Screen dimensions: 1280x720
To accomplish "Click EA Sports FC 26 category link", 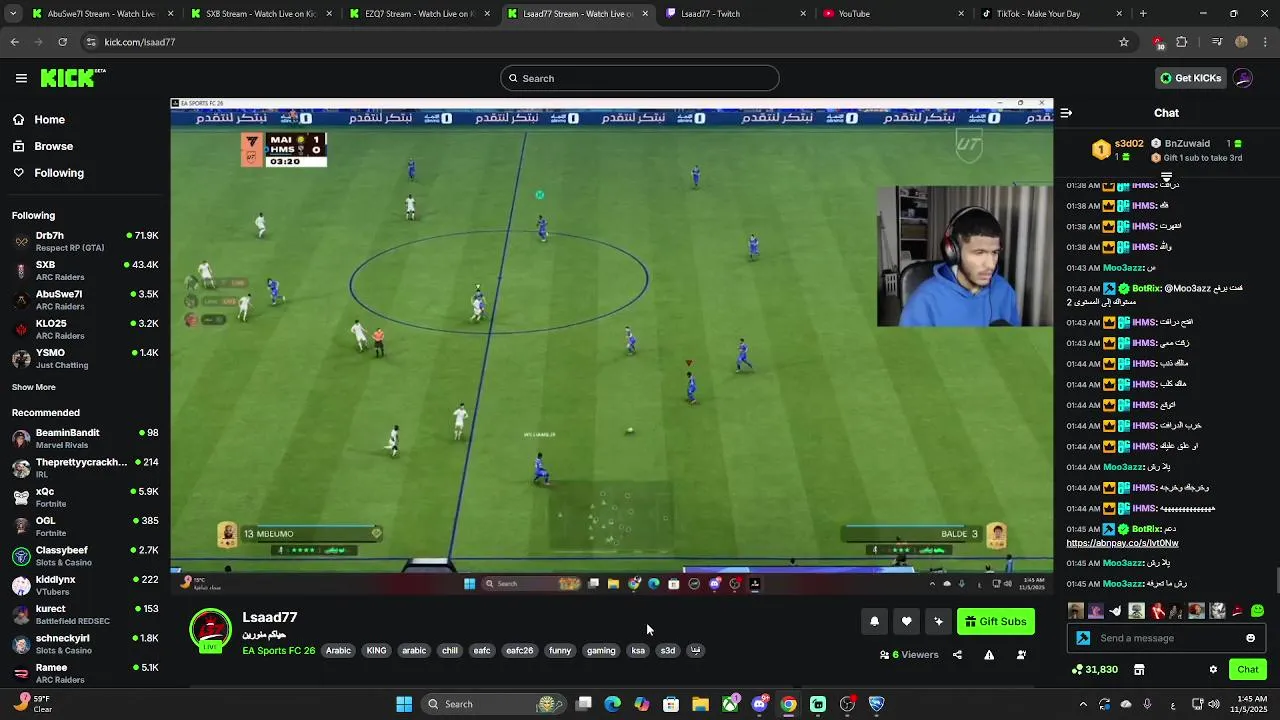I will coord(279,650).
